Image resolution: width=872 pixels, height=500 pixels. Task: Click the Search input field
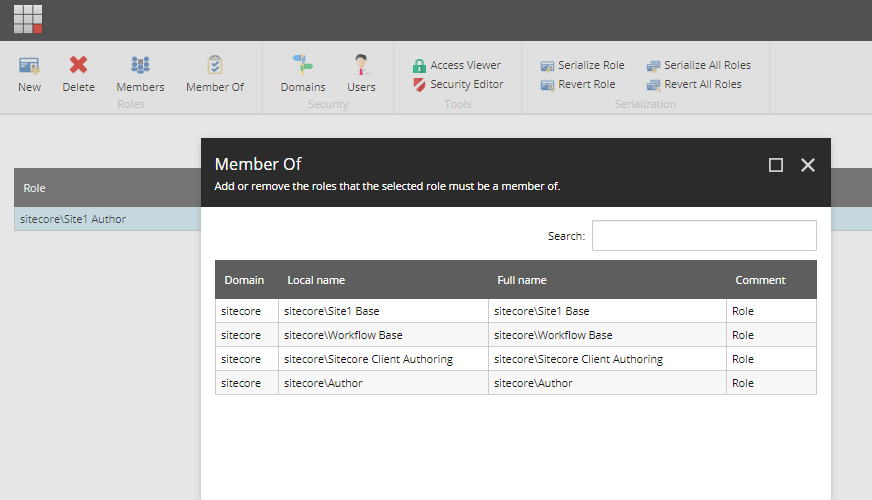[704, 236]
